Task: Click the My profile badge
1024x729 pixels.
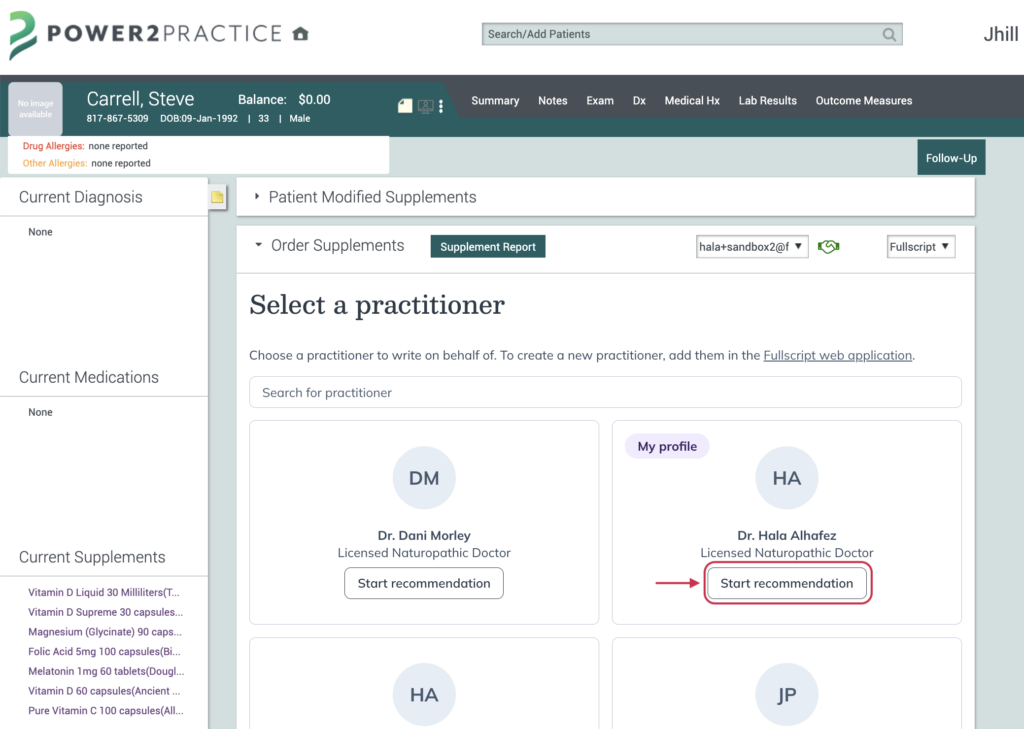Action: pos(667,446)
